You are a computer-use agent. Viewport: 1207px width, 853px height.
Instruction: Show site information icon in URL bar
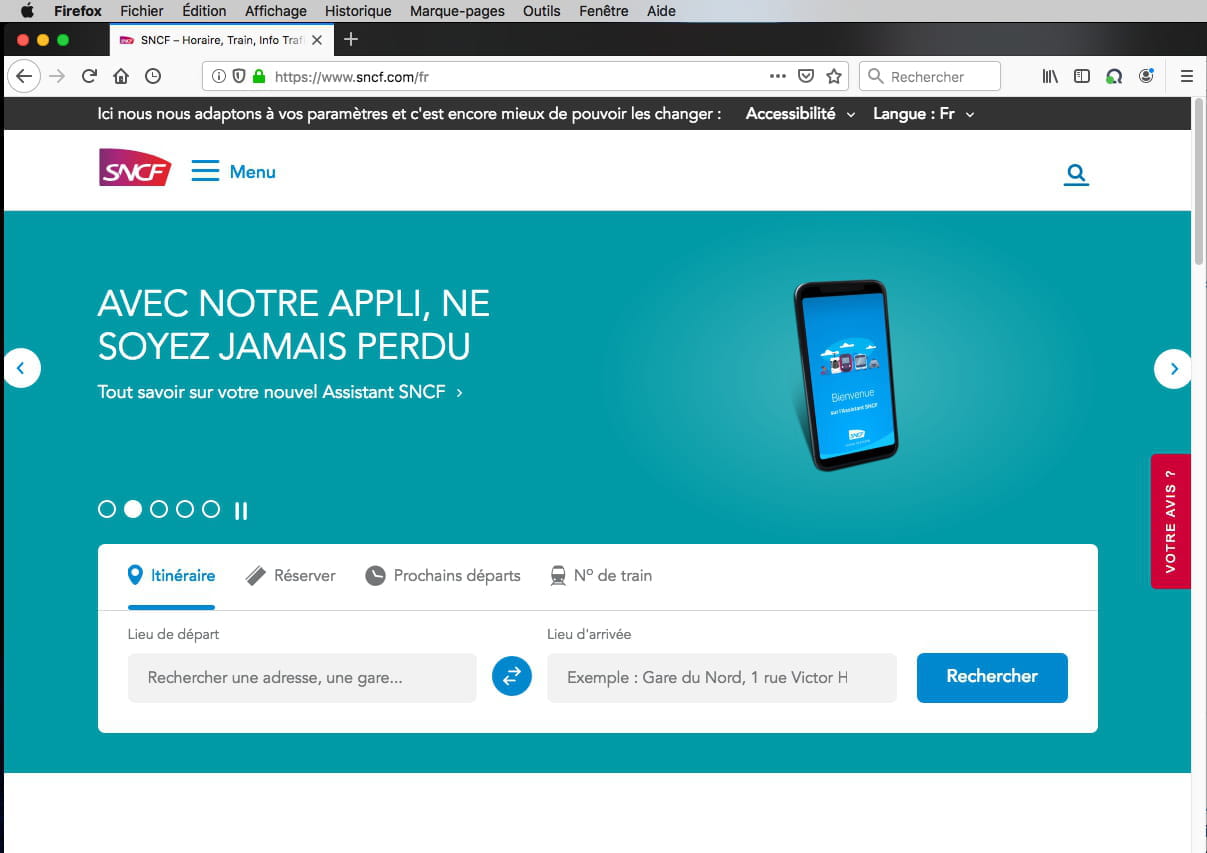pos(219,76)
